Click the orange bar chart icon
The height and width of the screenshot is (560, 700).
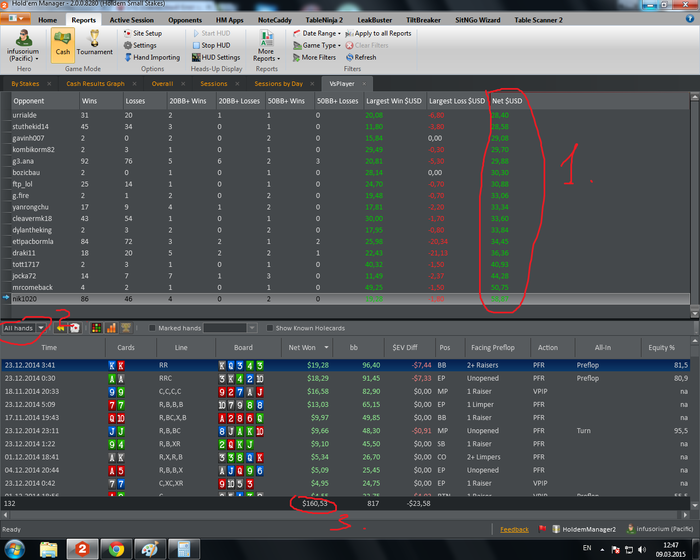click(111, 328)
